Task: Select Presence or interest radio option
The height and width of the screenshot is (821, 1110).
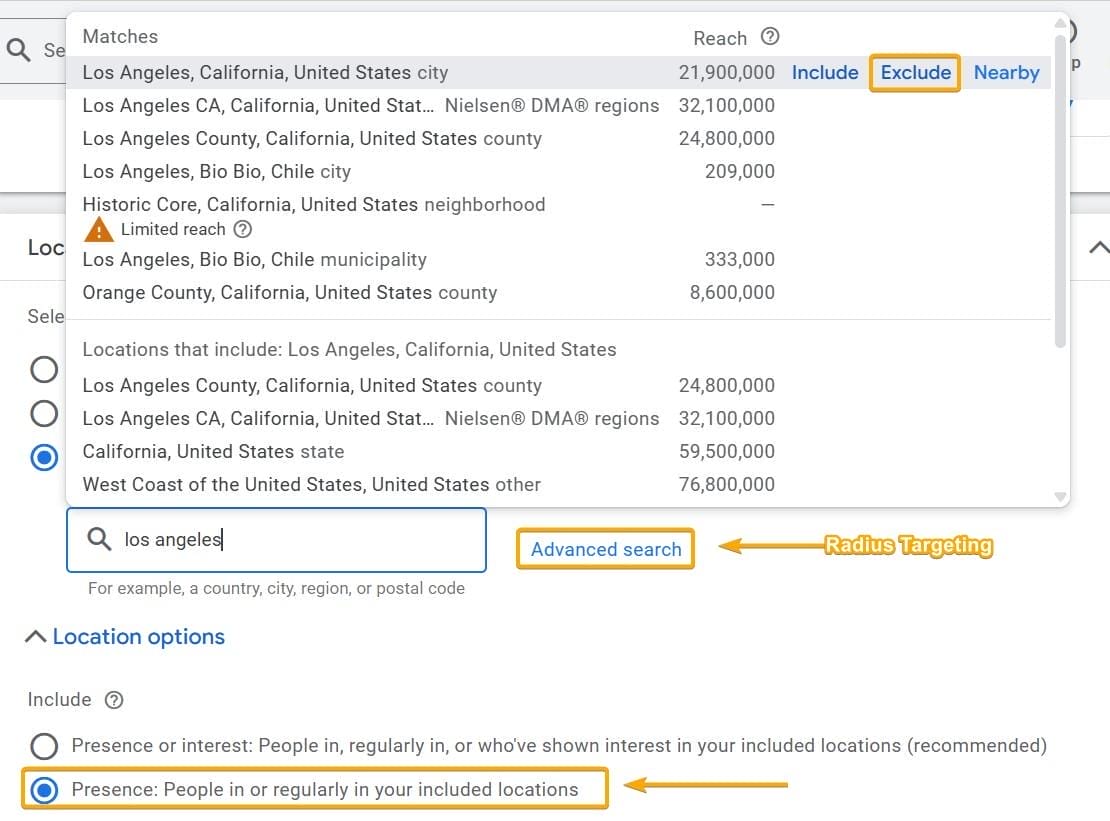Action: 44,746
